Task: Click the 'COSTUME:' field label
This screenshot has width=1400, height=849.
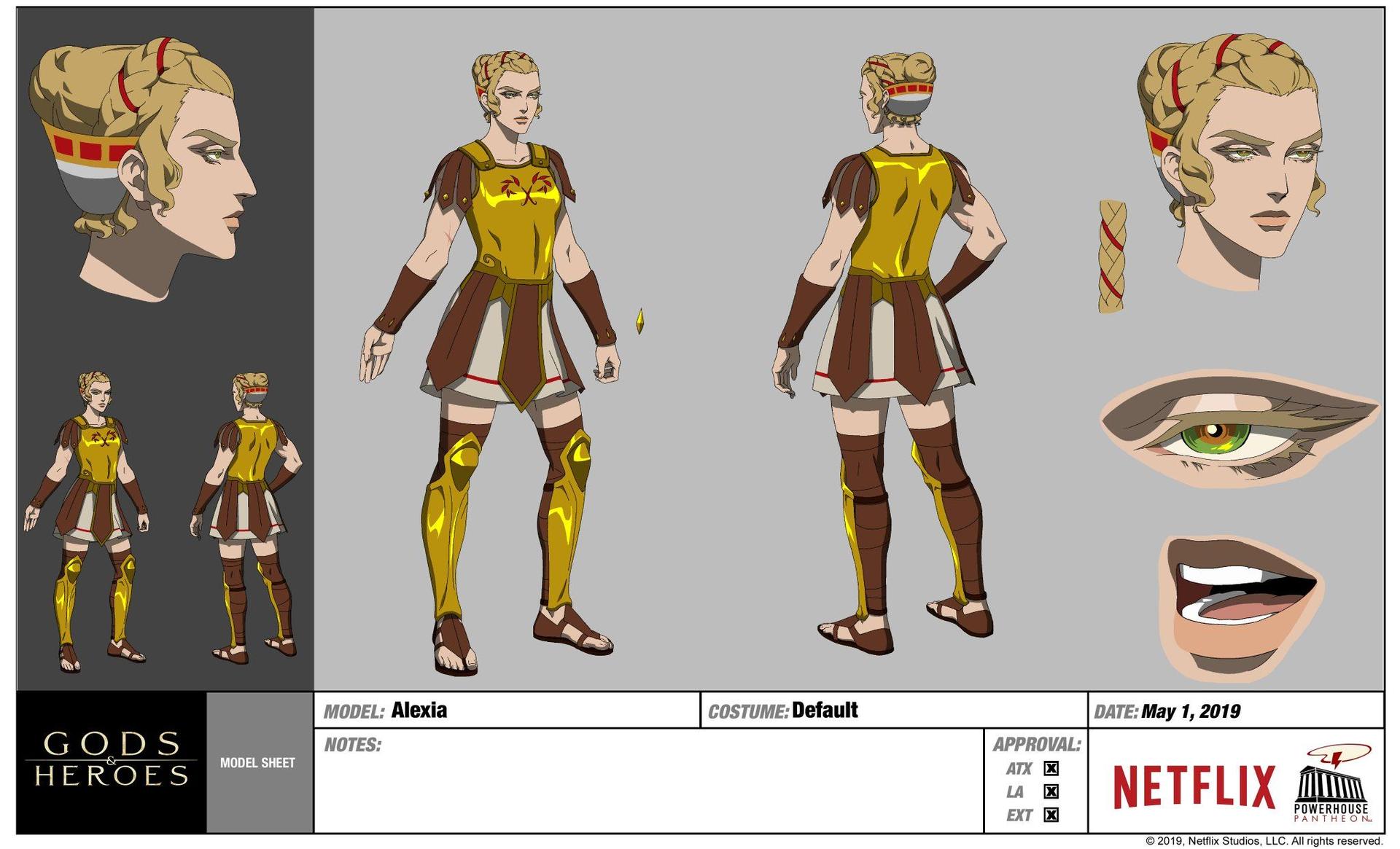Action: point(748,712)
